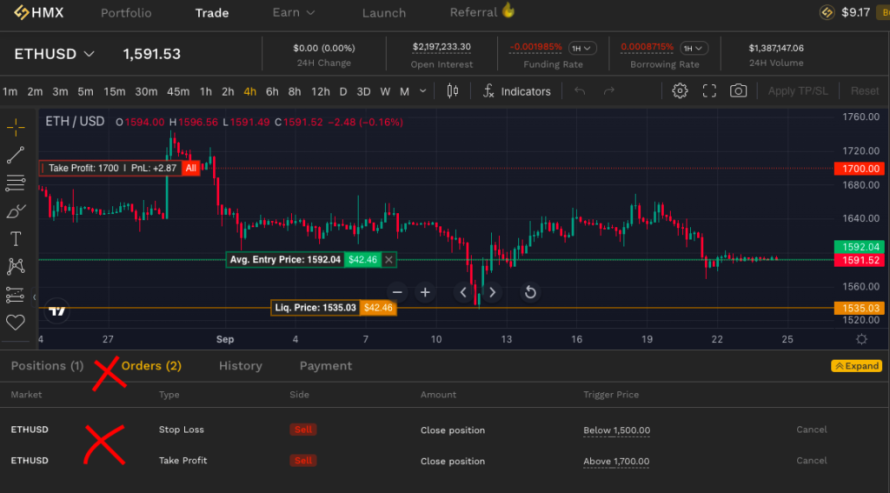Open the Portfolio page

point(126,13)
